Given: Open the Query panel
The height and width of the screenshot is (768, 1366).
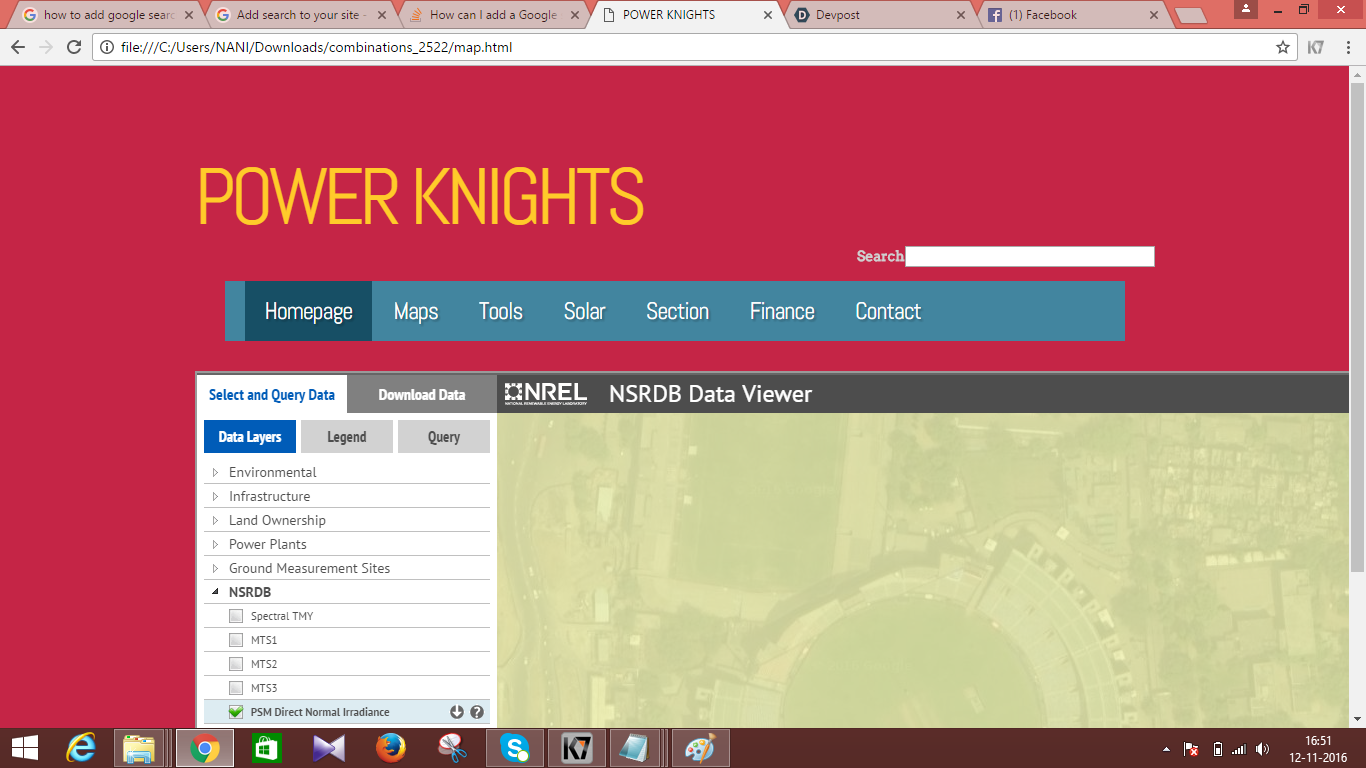Looking at the screenshot, I should point(443,436).
